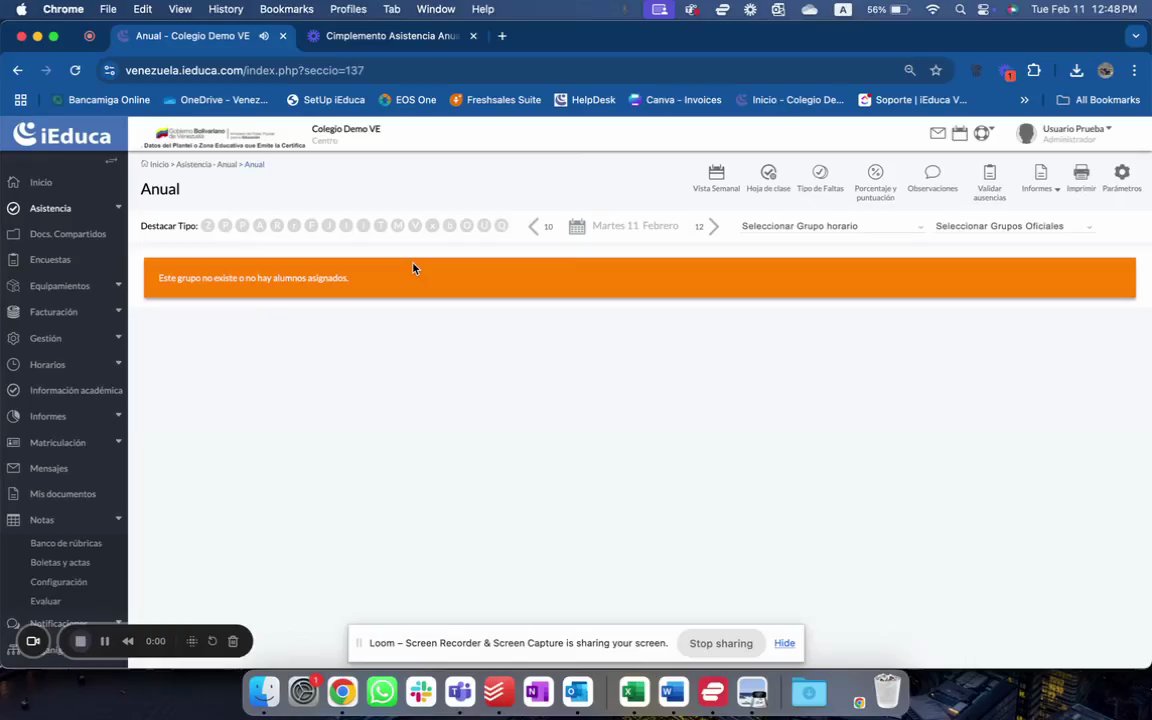Open Seleccionar Grupo horario dropdown

(832, 226)
